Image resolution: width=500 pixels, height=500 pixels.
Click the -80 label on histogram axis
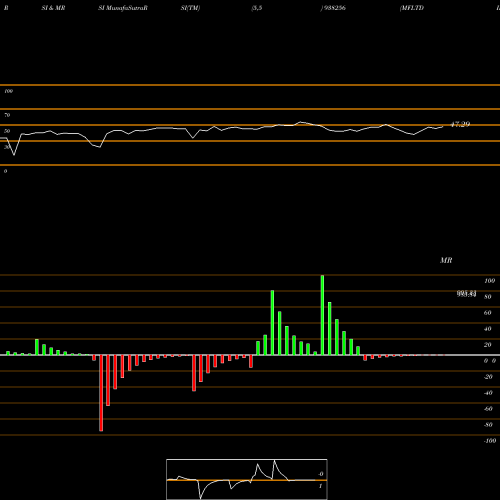pos(488,425)
